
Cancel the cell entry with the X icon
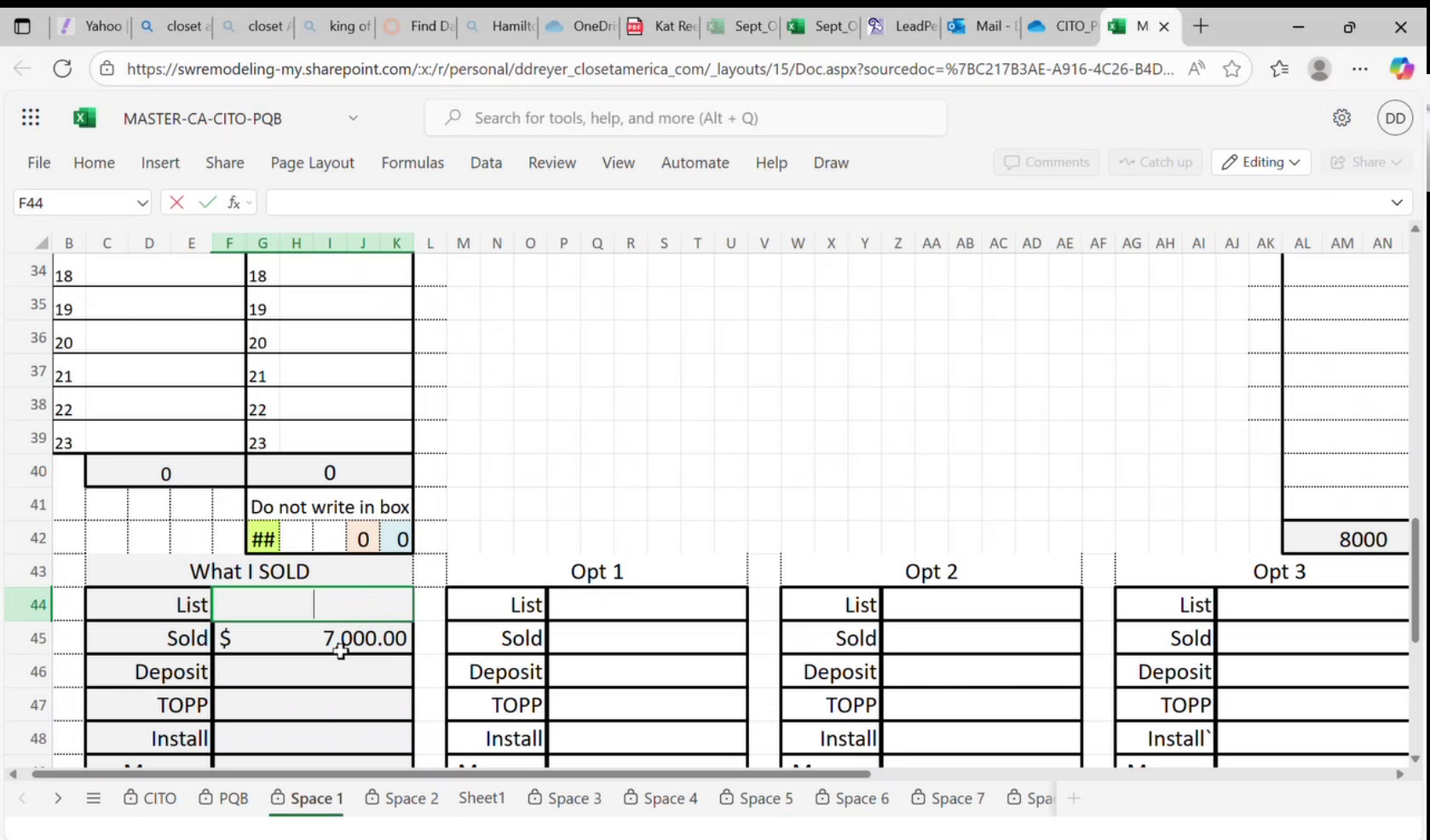click(176, 202)
